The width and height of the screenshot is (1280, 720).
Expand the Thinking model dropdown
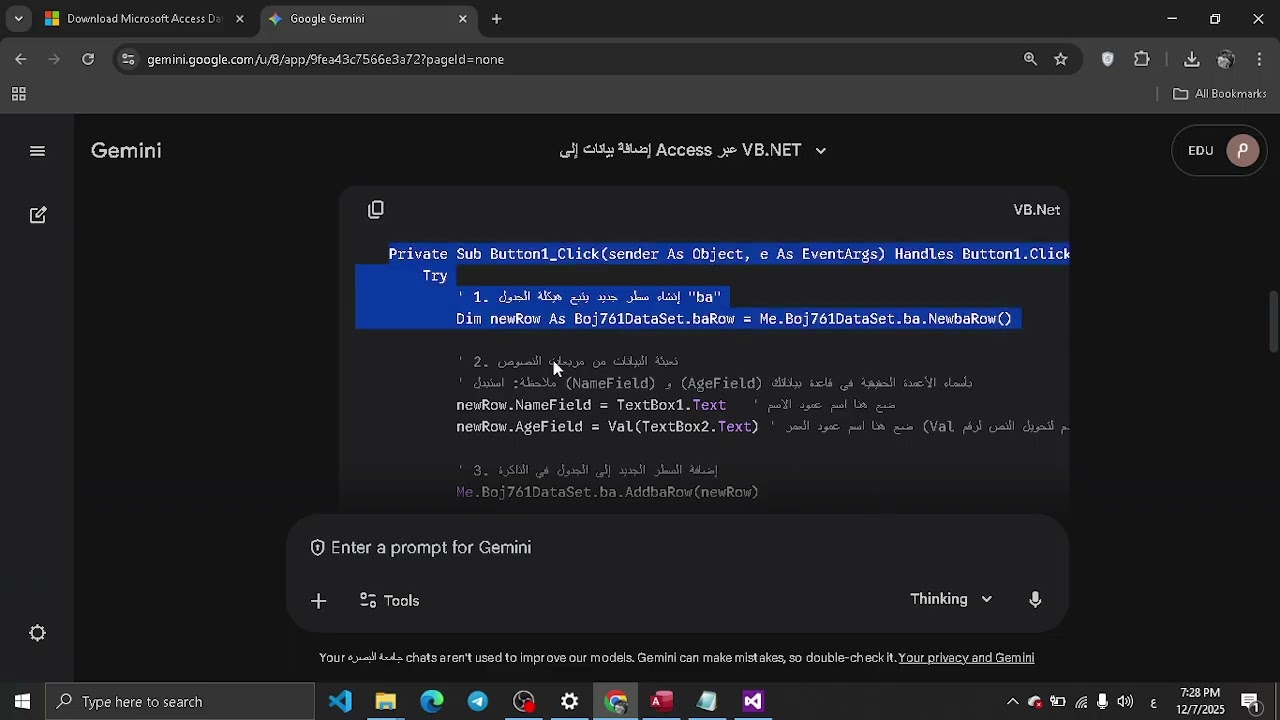coord(951,599)
